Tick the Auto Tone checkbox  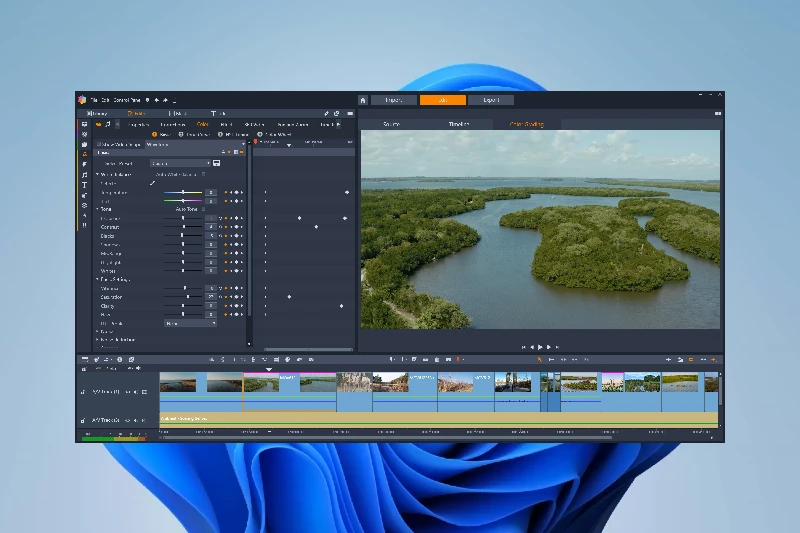click(x=204, y=209)
